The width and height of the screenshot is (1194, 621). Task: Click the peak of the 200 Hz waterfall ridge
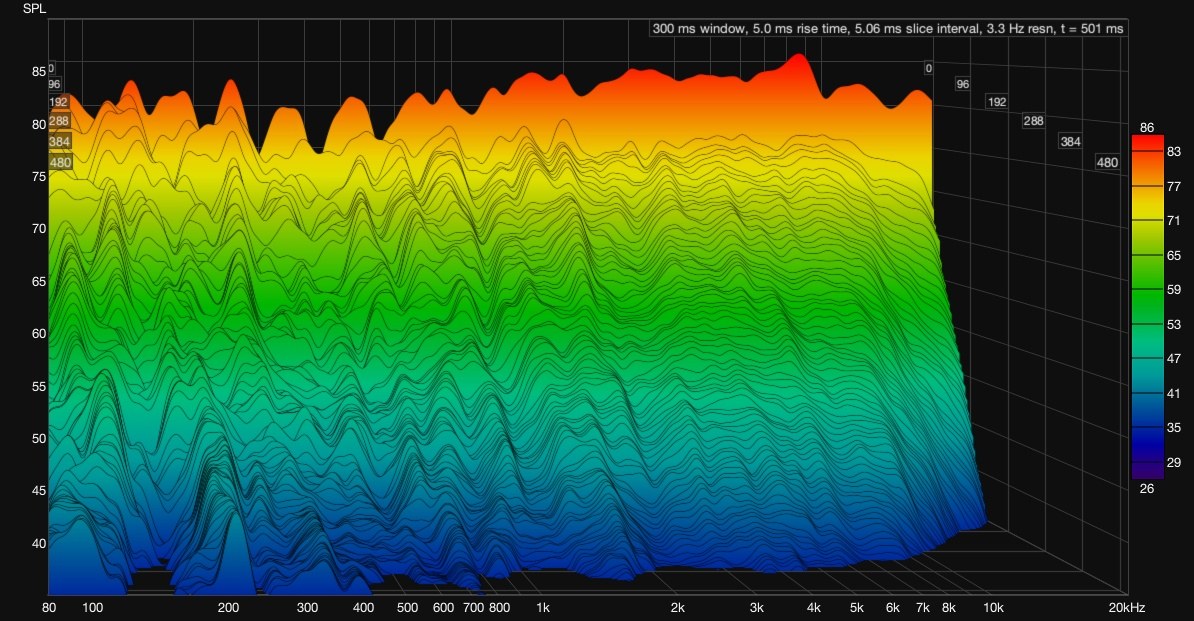point(229,79)
